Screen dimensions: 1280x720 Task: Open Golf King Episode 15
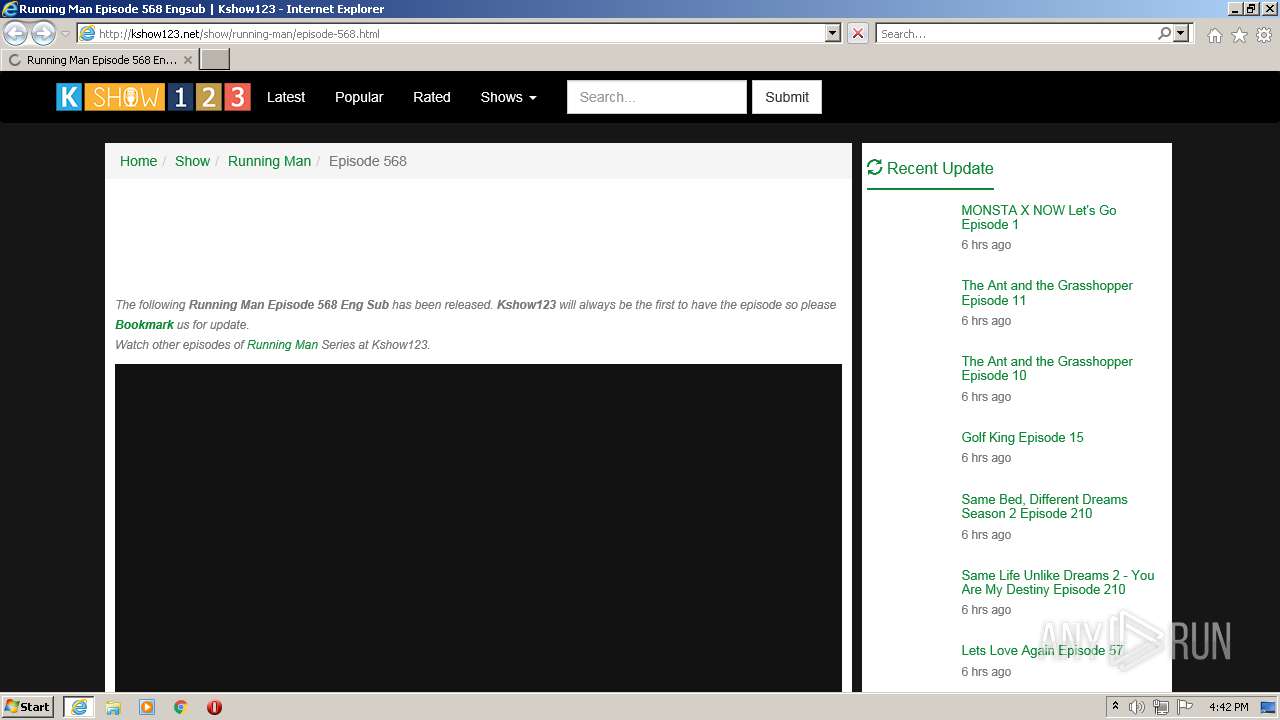[x=1022, y=437]
